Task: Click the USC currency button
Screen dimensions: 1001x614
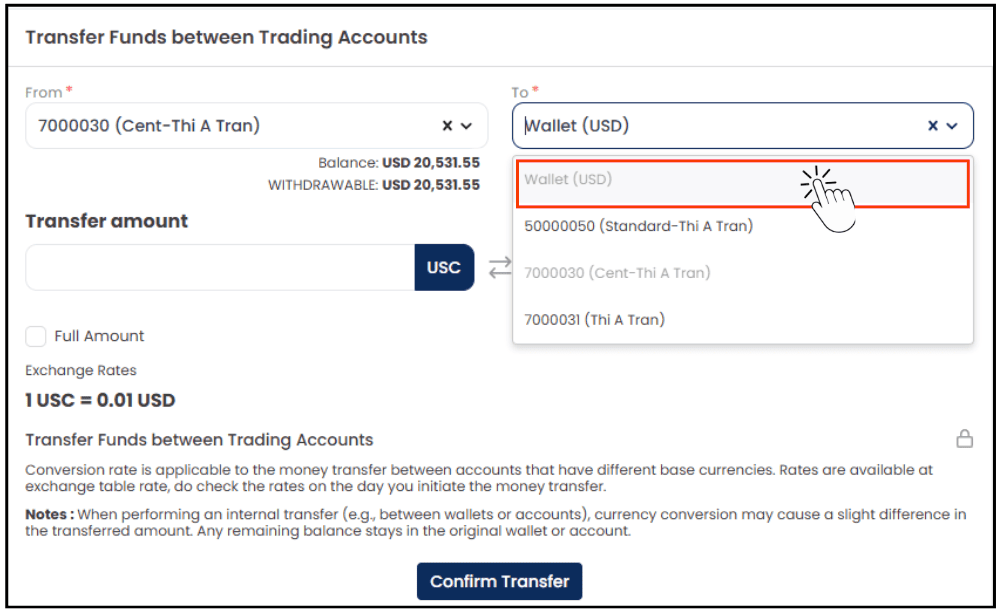Action: (444, 267)
